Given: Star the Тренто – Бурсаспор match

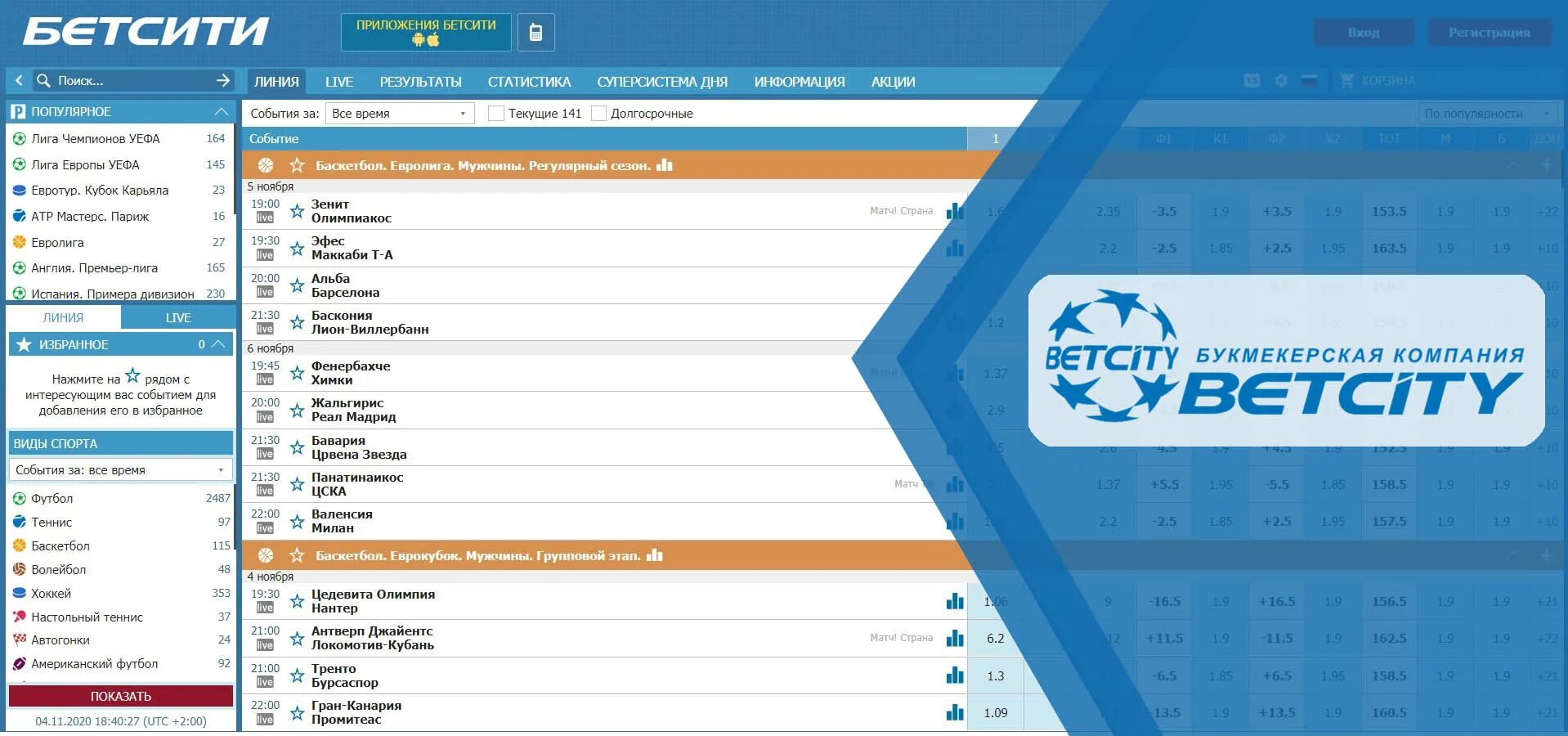Looking at the screenshot, I should tap(297, 675).
